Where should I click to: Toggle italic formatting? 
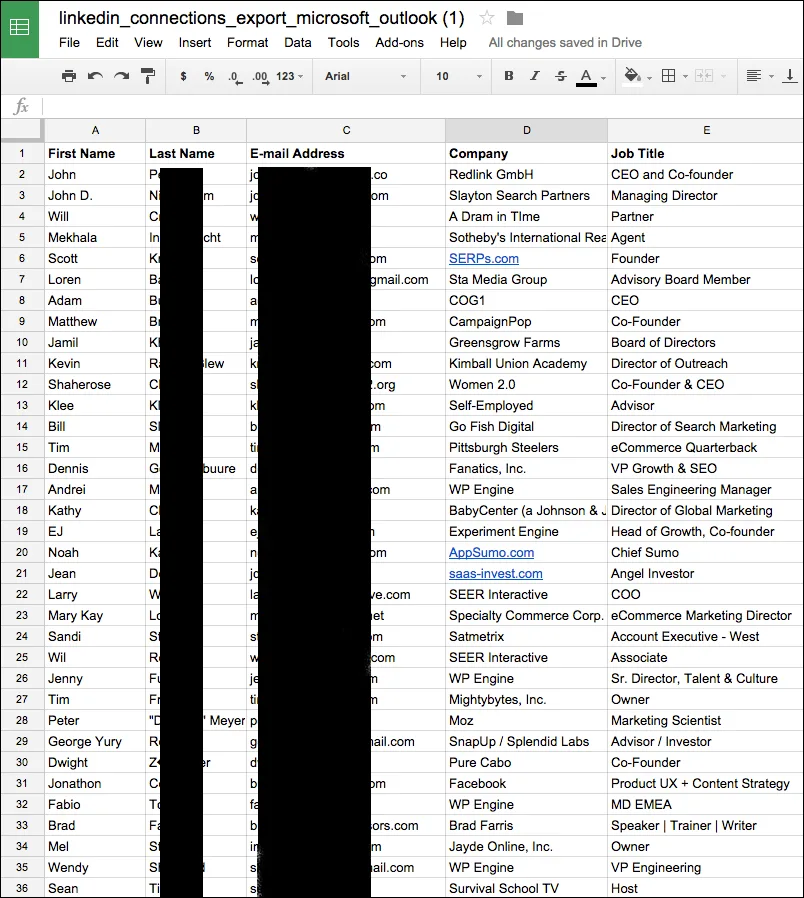pyautogui.click(x=535, y=76)
